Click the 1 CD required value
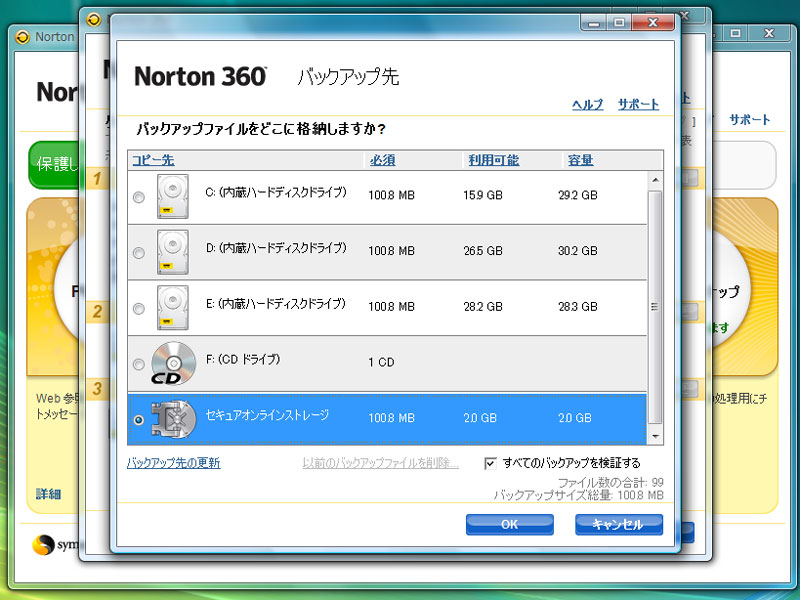This screenshot has height=600, width=800. point(381,363)
